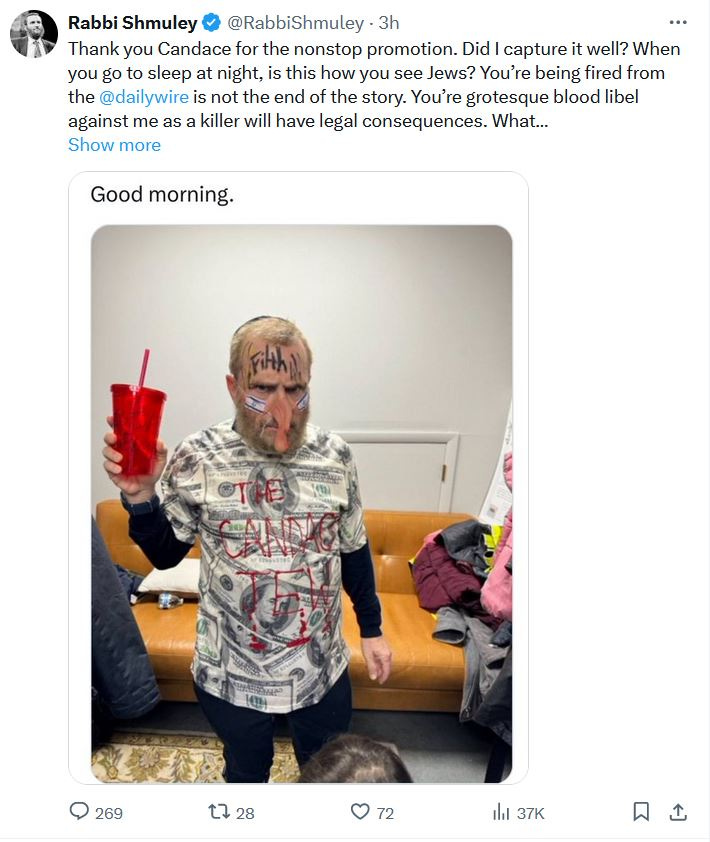710x842 pixels.
Task: Open Rabbi Shmuley's profile picture
Action: click(34, 34)
